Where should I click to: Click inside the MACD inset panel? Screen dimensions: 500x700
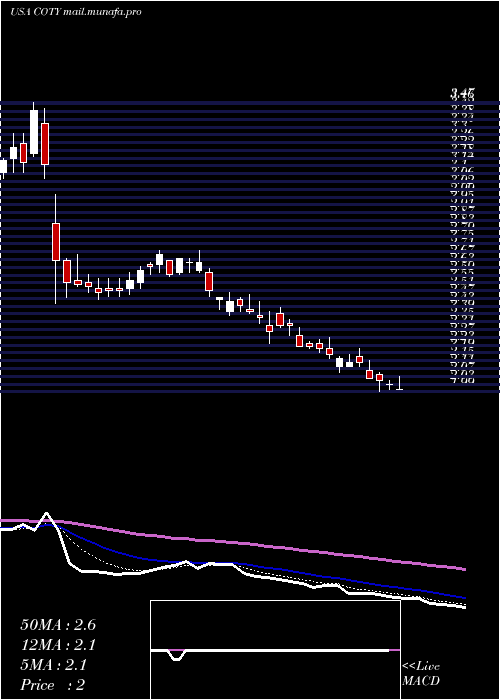[275, 650]
